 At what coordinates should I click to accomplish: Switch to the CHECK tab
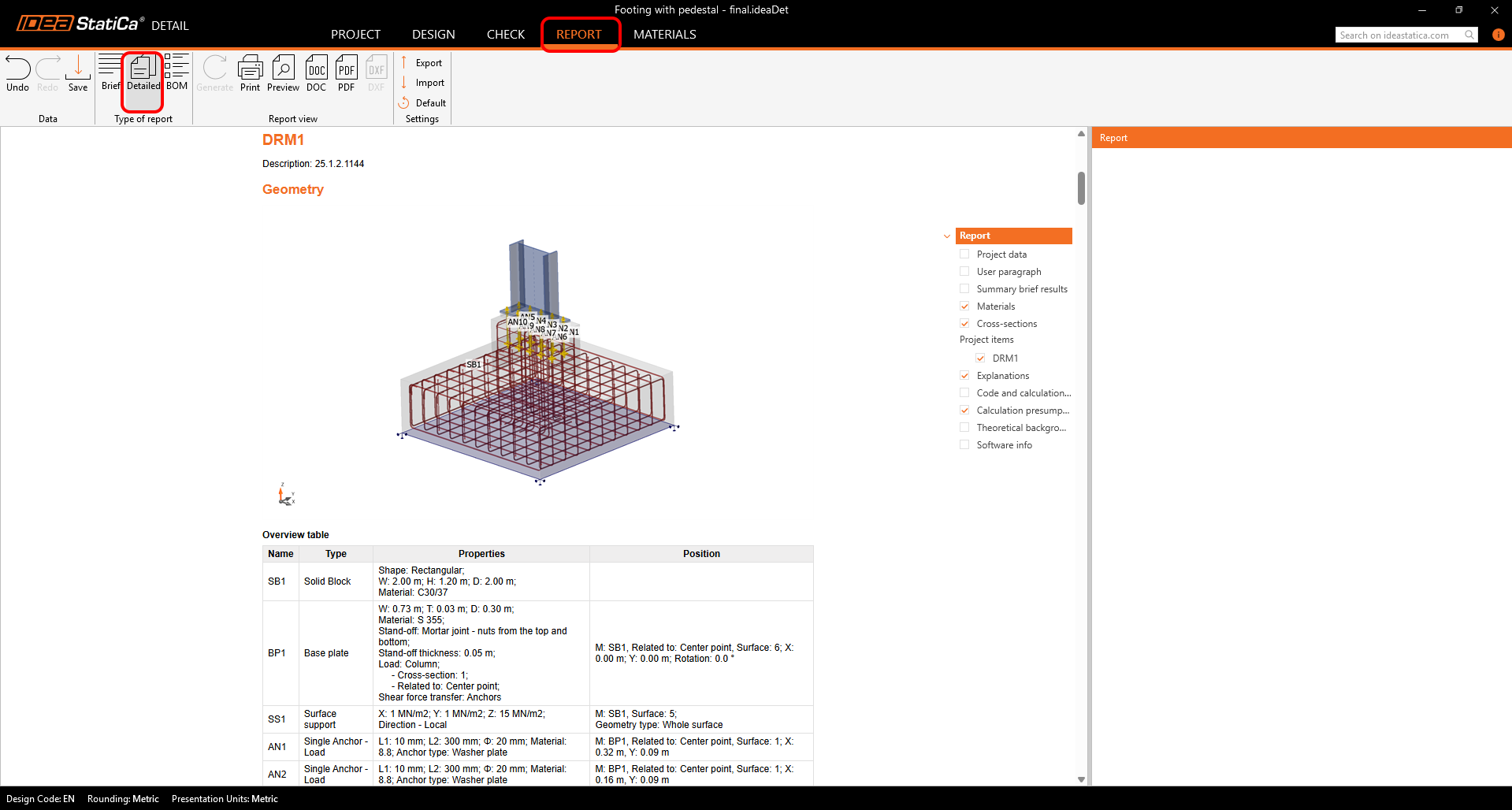point(505,35)
